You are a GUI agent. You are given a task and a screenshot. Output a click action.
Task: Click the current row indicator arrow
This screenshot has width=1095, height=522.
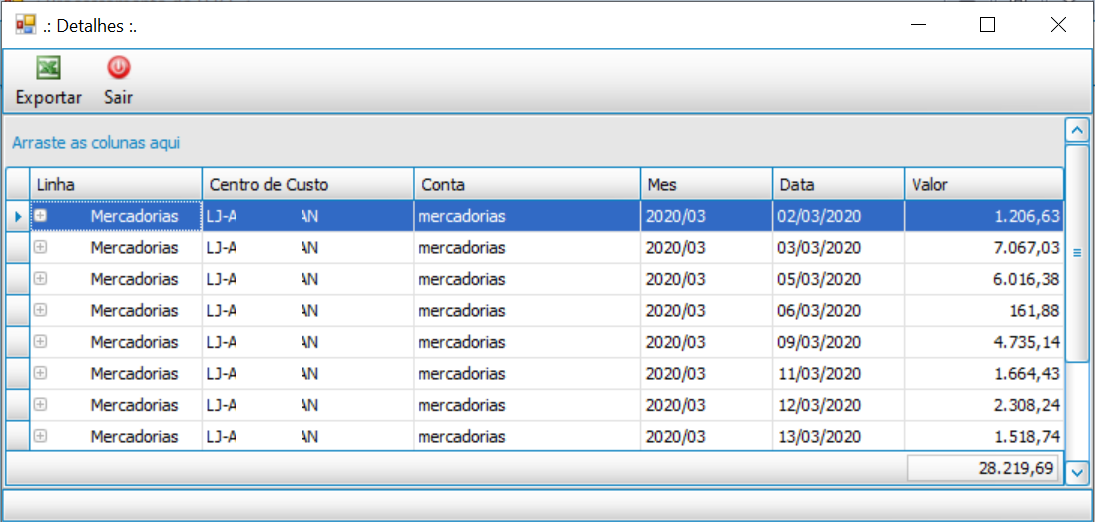point(17,217)
